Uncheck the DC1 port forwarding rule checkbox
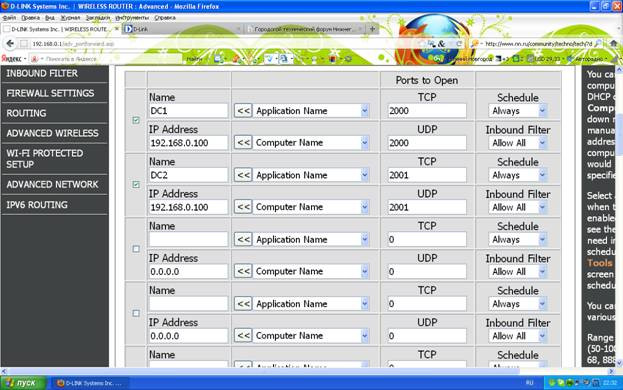This screenshot has height=390, width=623. pyautogui.click(x=136, y=120)
